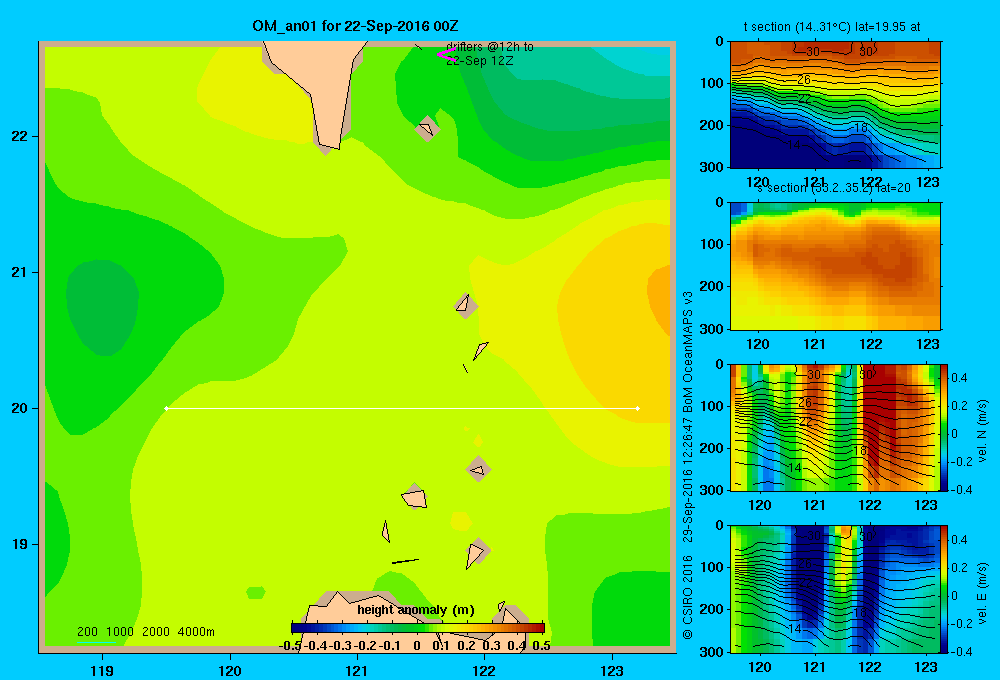
Task: Click longitude label 121 under main map
Action: 357,670
